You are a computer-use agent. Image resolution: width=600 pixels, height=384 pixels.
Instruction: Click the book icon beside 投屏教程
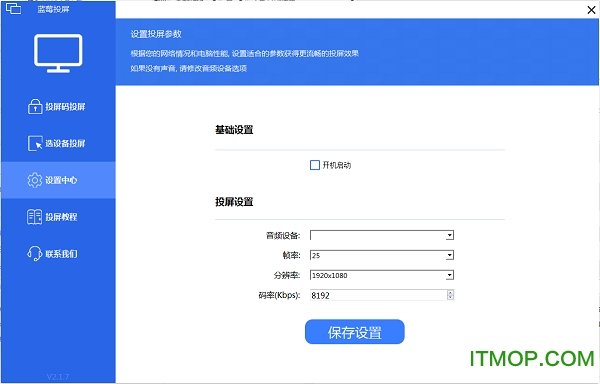click(34, 217)
